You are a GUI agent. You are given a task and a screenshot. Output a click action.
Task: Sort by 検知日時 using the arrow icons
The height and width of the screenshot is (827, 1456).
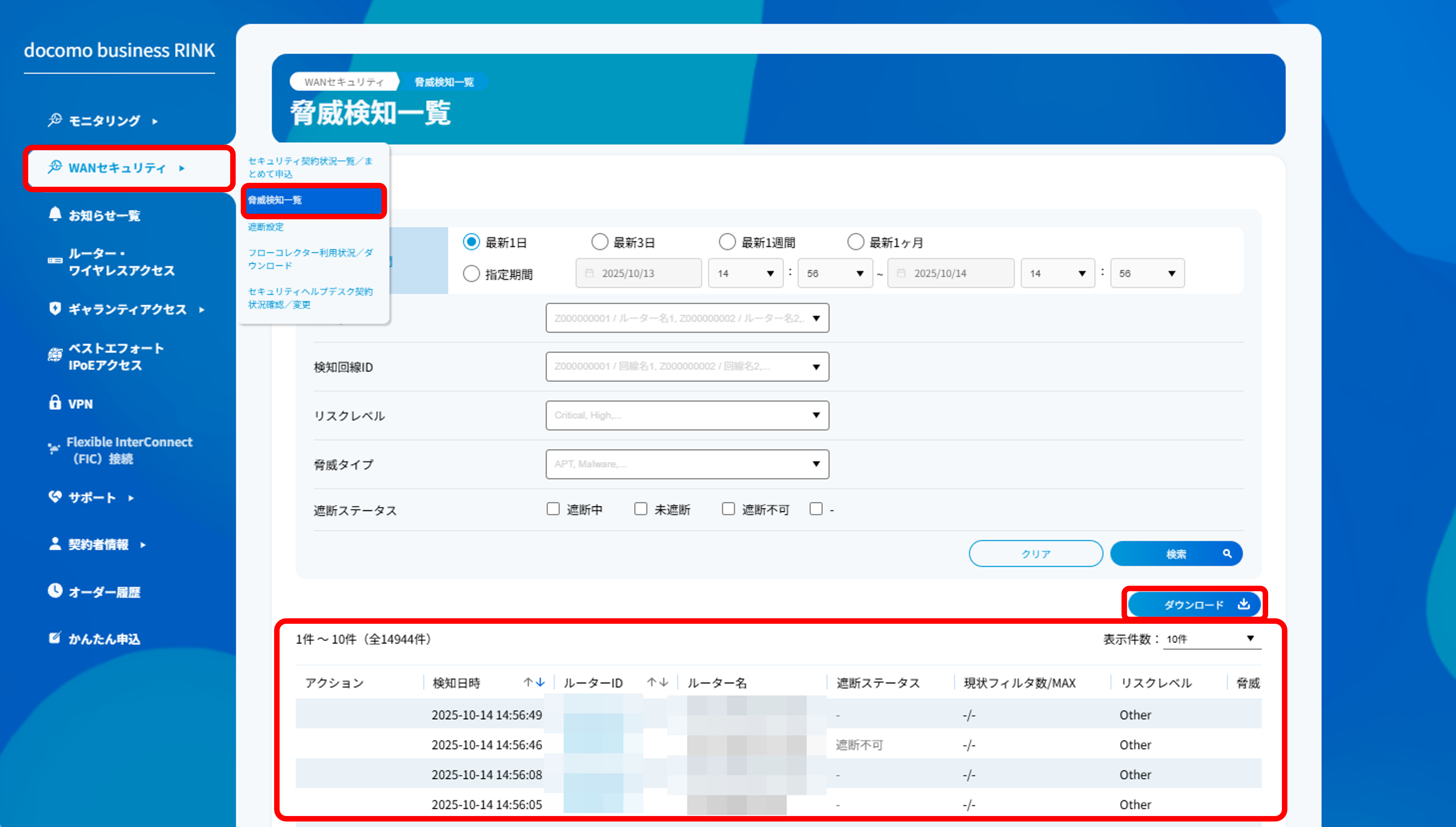point(534,682)
